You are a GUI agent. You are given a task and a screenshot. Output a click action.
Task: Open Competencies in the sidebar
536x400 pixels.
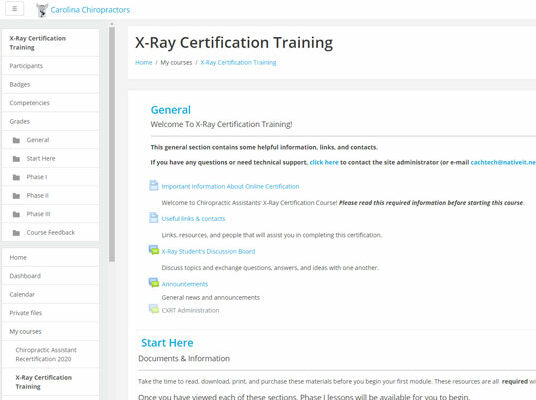pyautogui.click(x=51, y=103)
